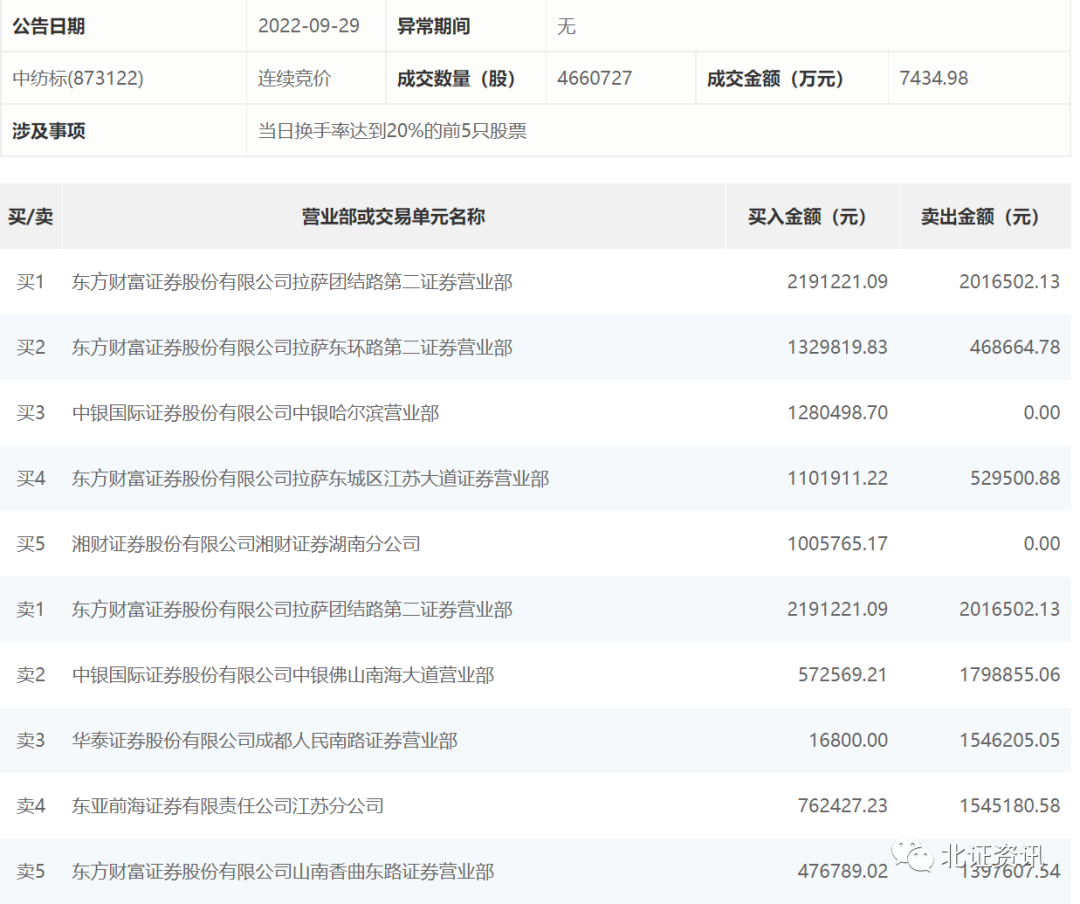Select the 连续竞价 cell
This screenshot has width=1080, height=904.
click(x=294, y=78)
